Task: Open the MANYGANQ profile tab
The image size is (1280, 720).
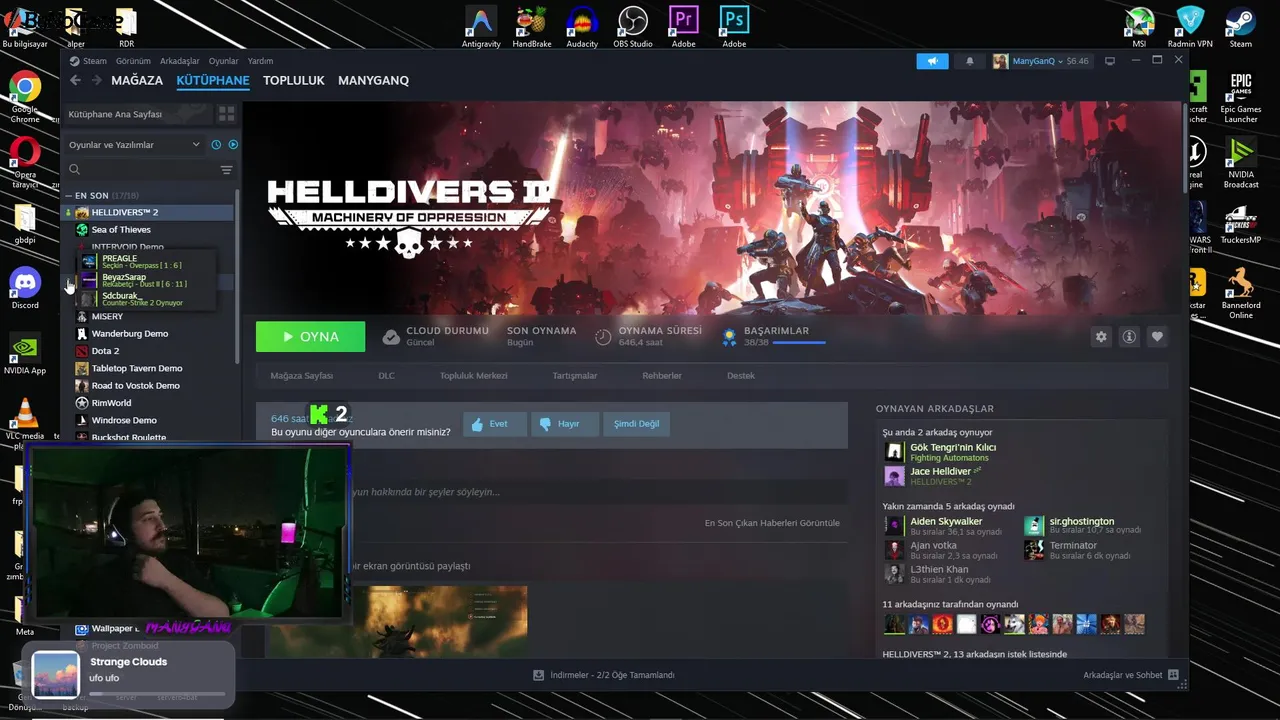Action: 373,80
